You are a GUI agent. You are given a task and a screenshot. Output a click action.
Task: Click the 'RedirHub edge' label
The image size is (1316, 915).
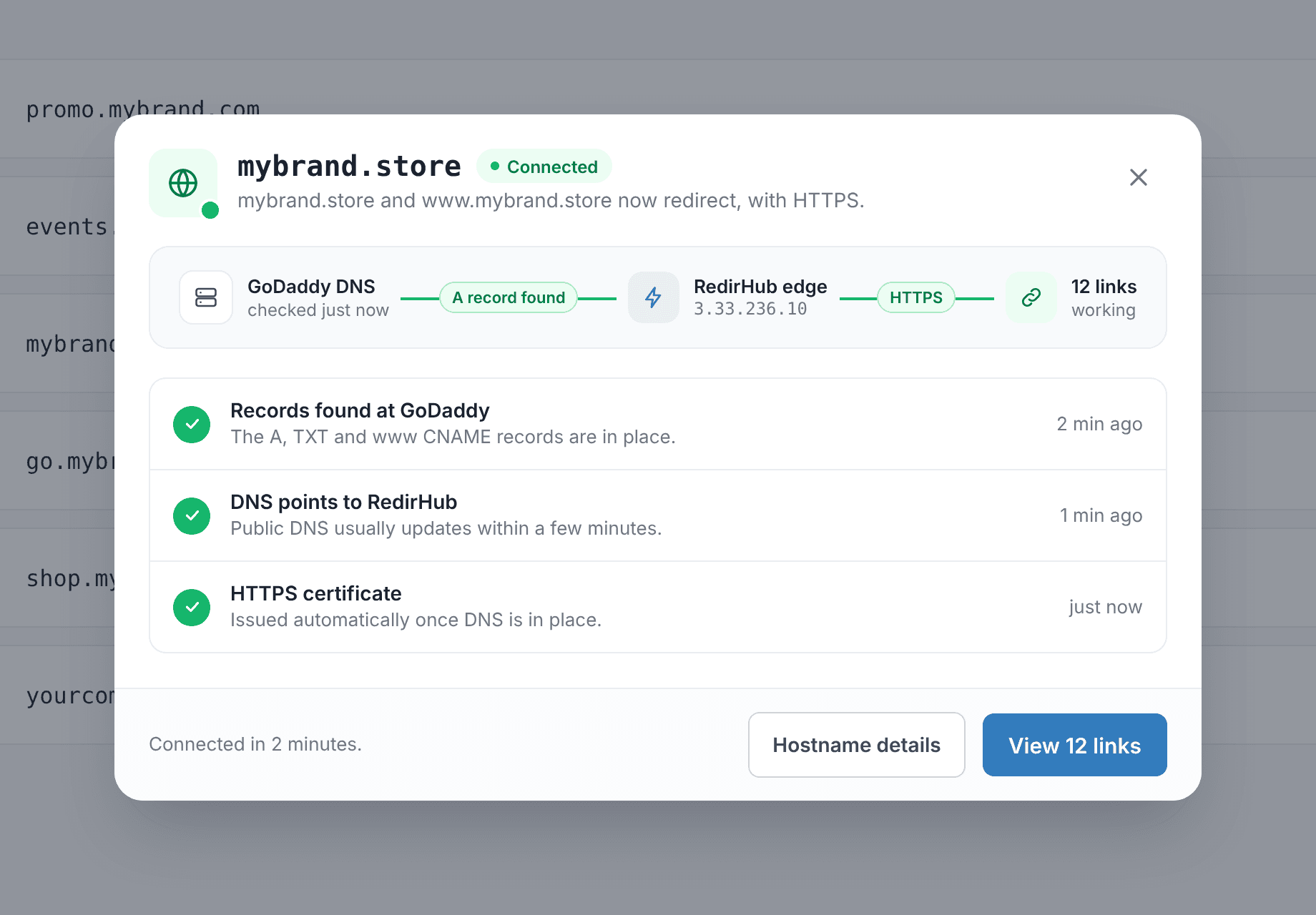tap(760, 287)
